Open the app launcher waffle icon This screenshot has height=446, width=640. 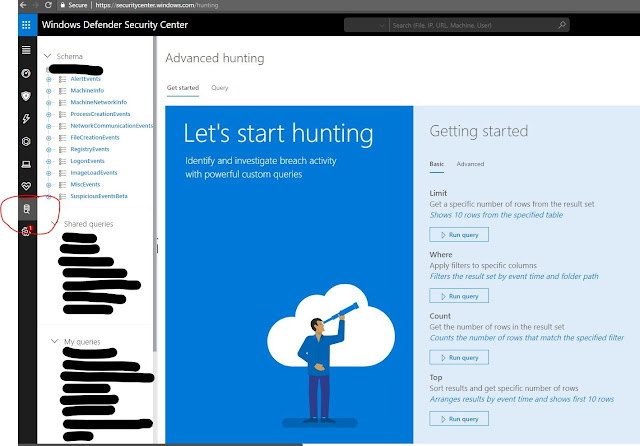(26, 25)
